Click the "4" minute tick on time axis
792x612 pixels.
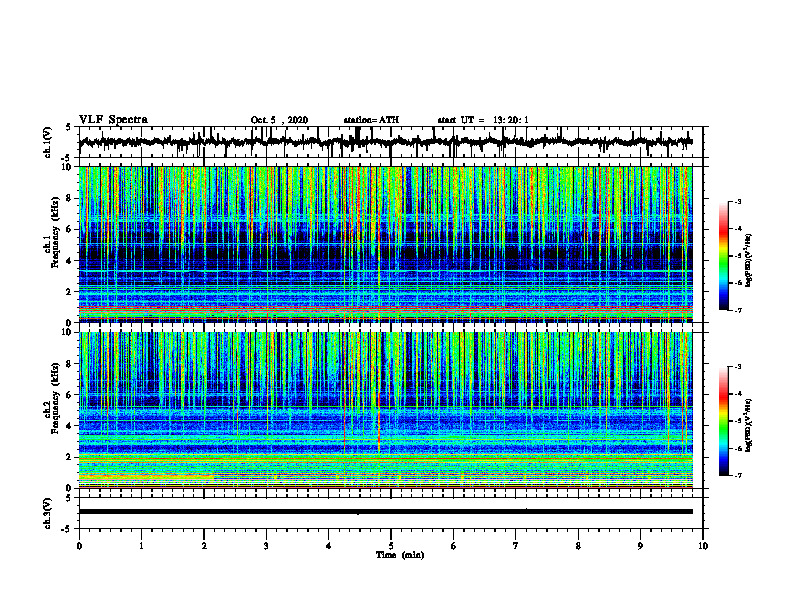[x=329, y=546]
